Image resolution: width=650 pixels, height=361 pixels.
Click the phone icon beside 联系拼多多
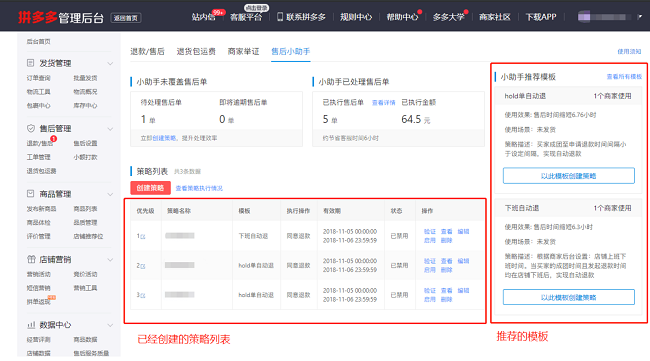(x=280, y=17)
